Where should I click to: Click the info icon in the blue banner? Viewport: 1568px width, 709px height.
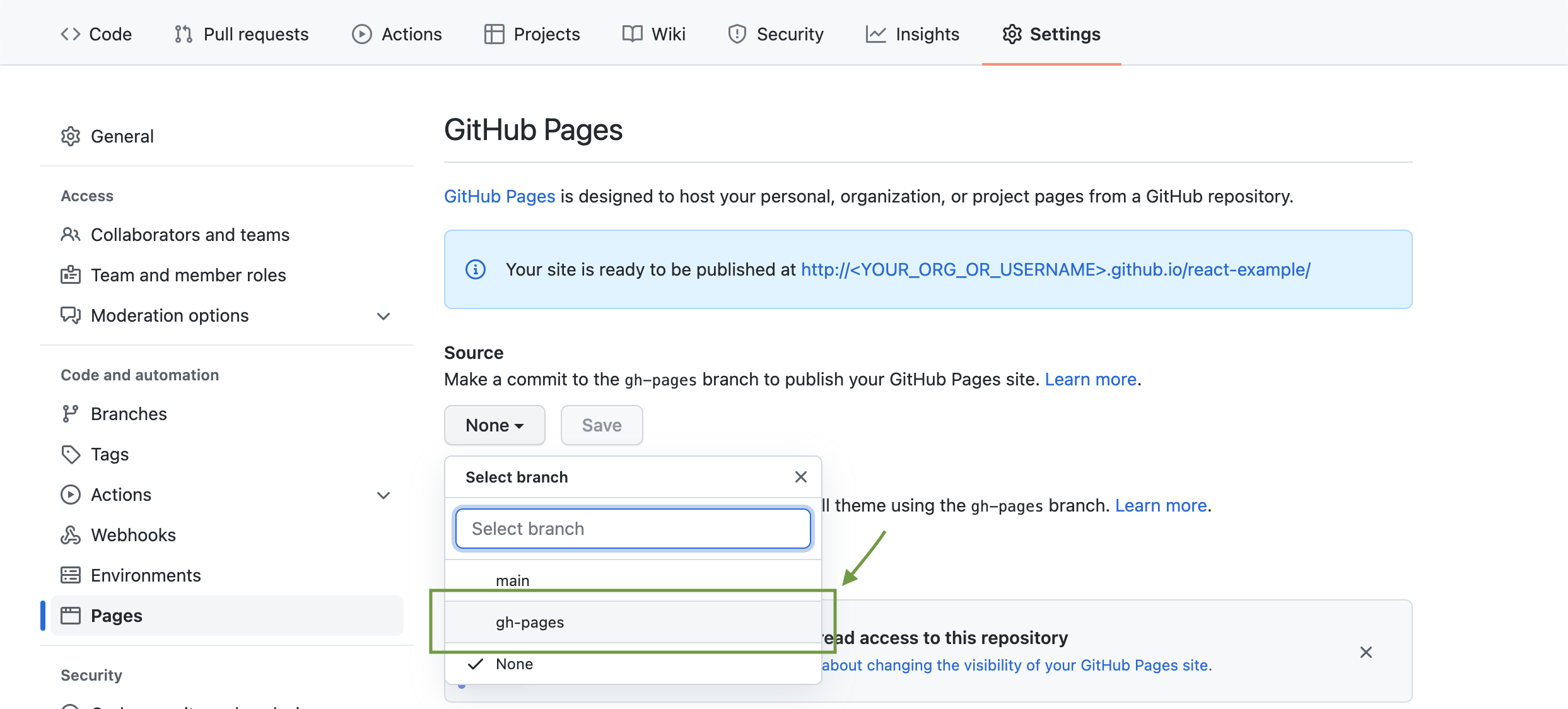pyautogui.click(x=476, y=269)
